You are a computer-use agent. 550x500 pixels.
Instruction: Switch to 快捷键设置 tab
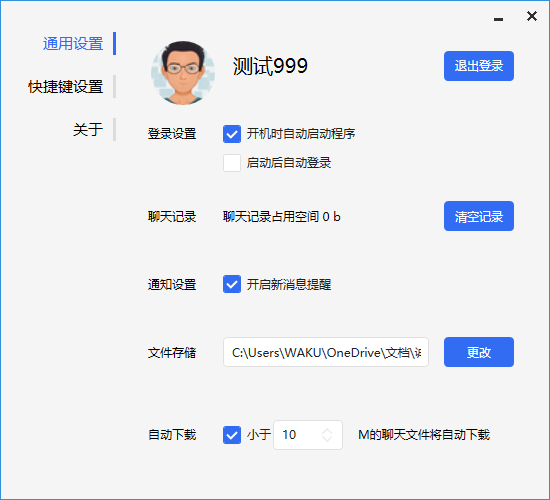(66, 87)
